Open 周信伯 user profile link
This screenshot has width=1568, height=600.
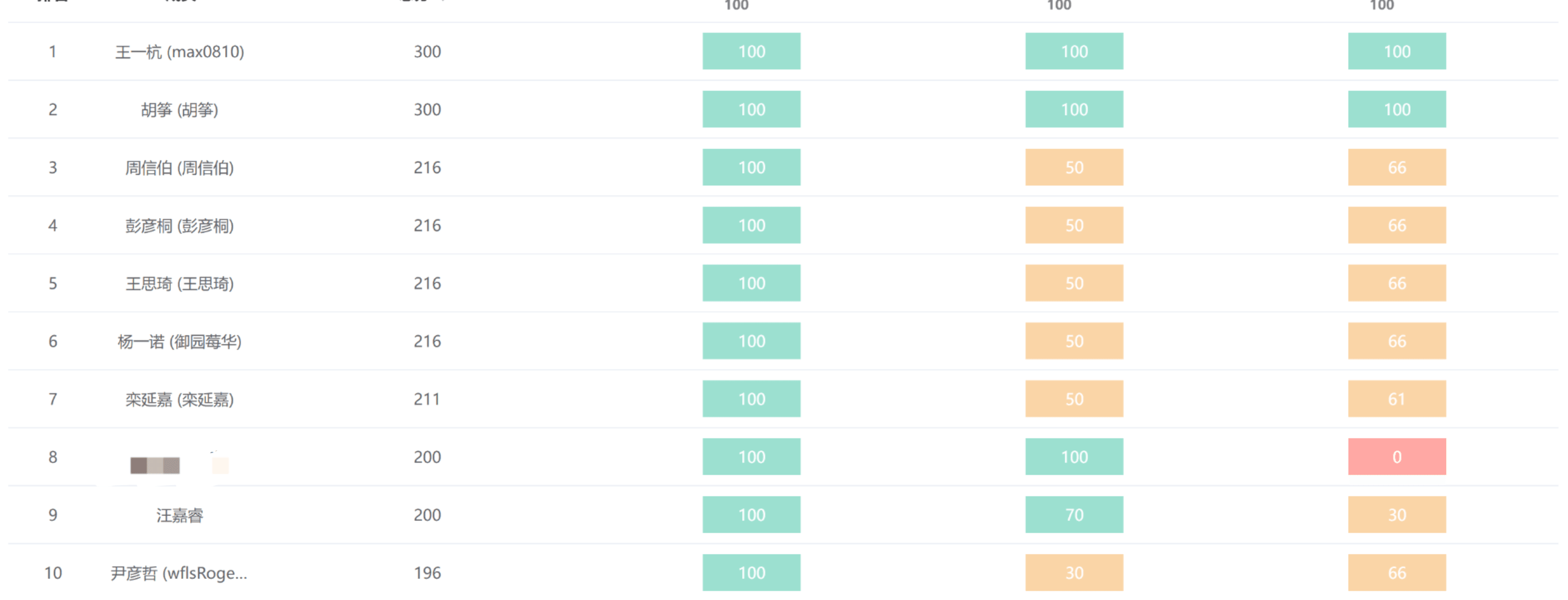(x=180, y=168)
